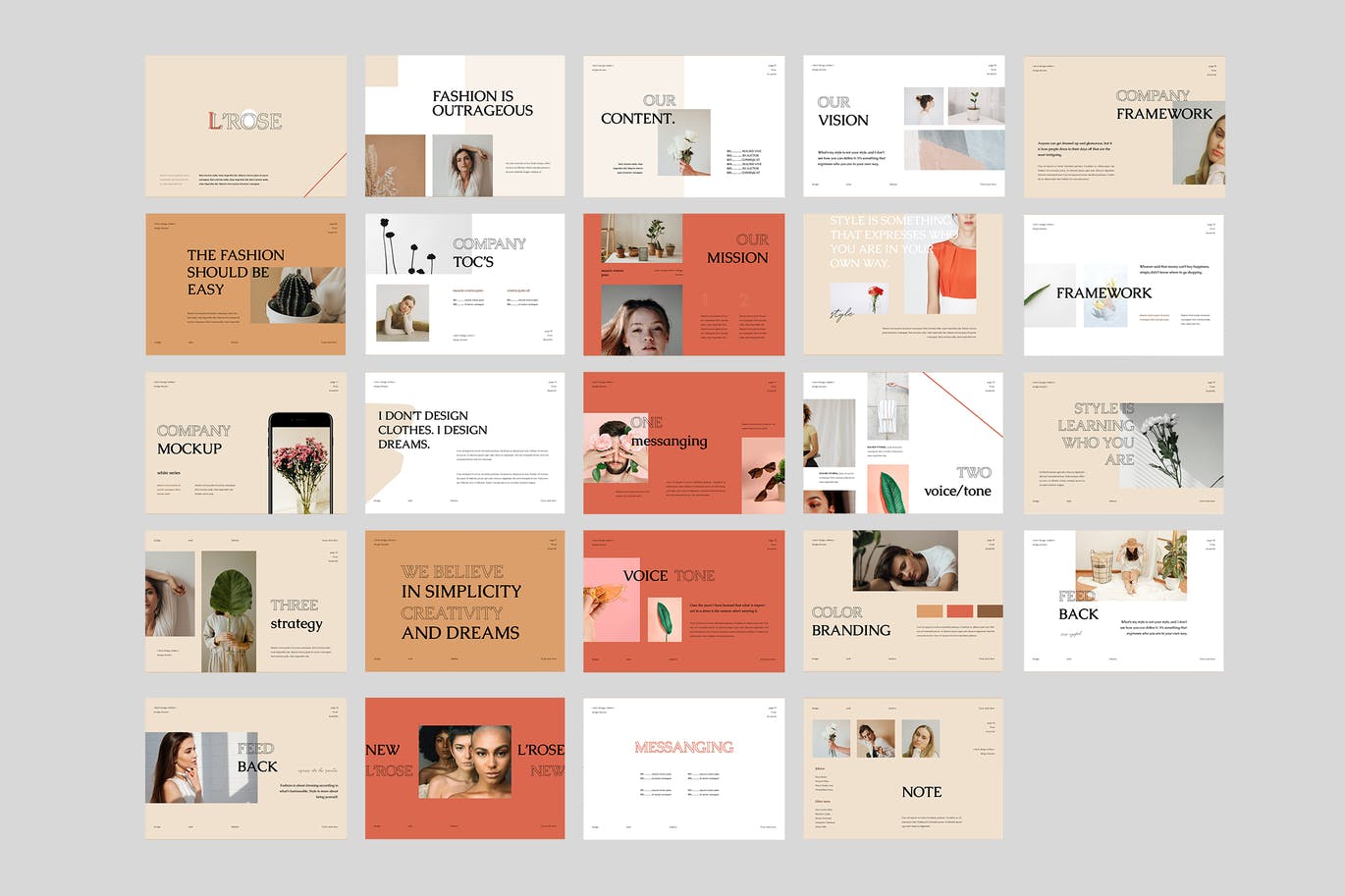Open the Fashion Is Outrageous slide

[465, 127]
